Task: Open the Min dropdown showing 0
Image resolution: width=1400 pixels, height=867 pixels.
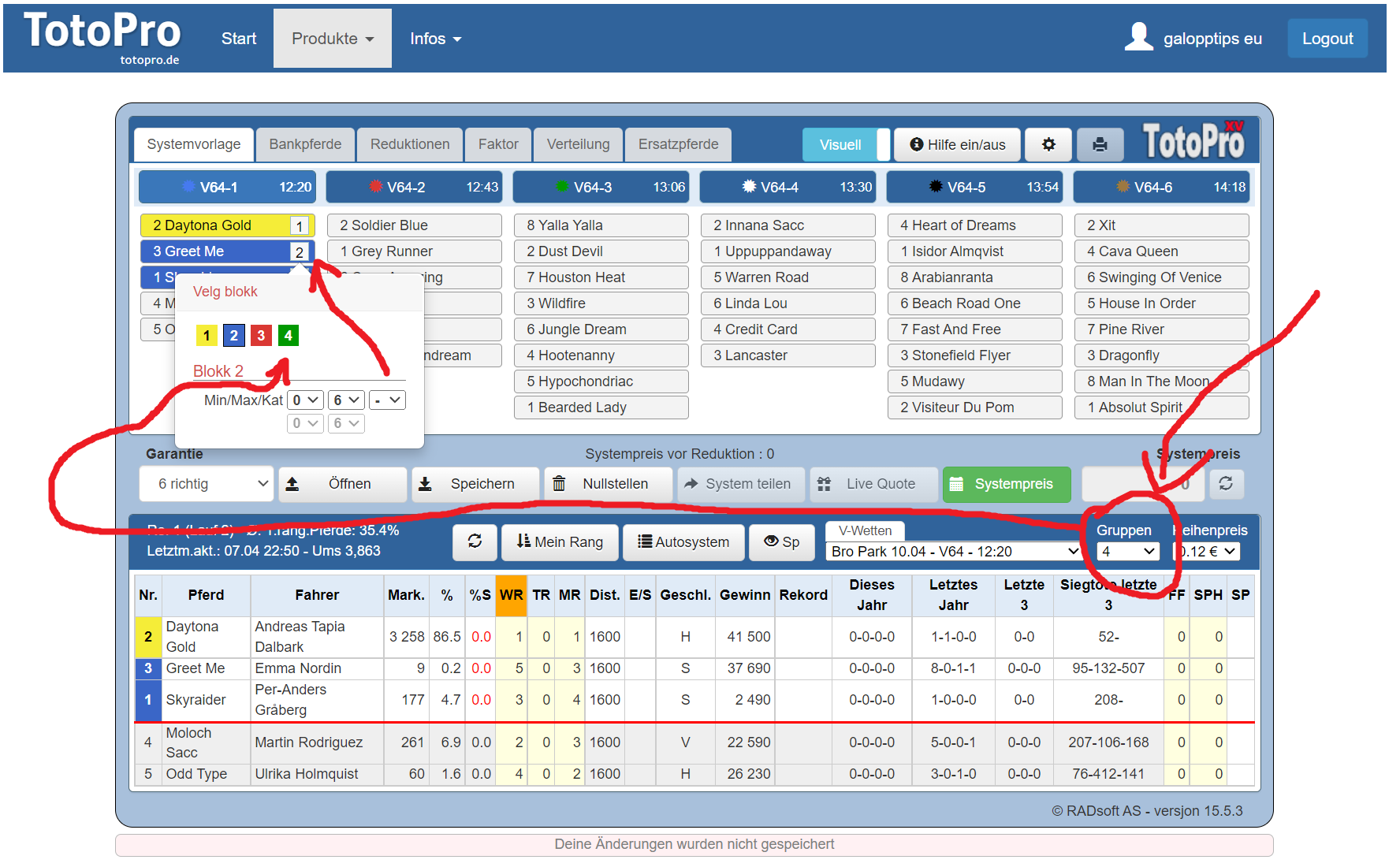Action: point(305,400)
